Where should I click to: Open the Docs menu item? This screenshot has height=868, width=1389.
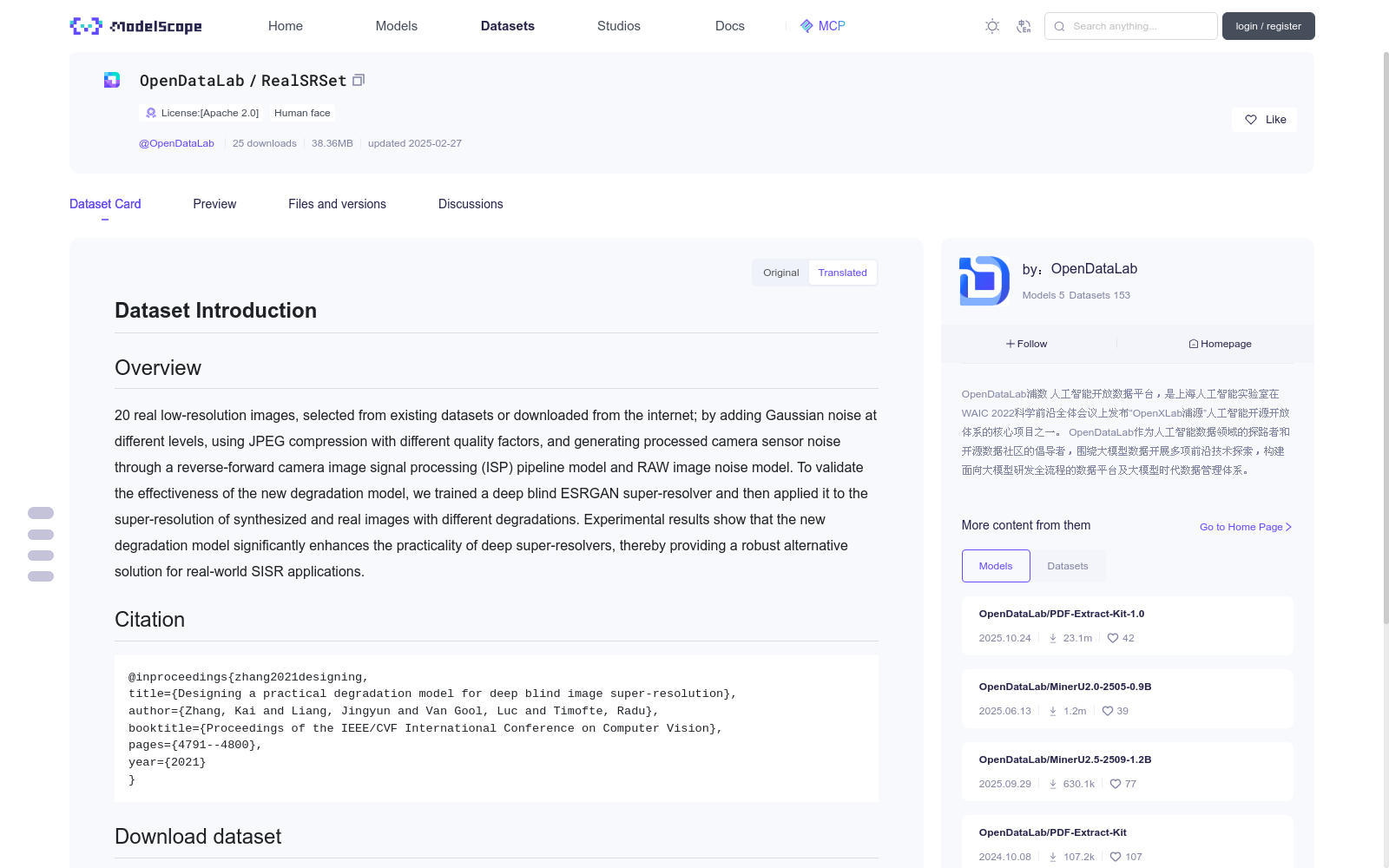tap(730, 26)
